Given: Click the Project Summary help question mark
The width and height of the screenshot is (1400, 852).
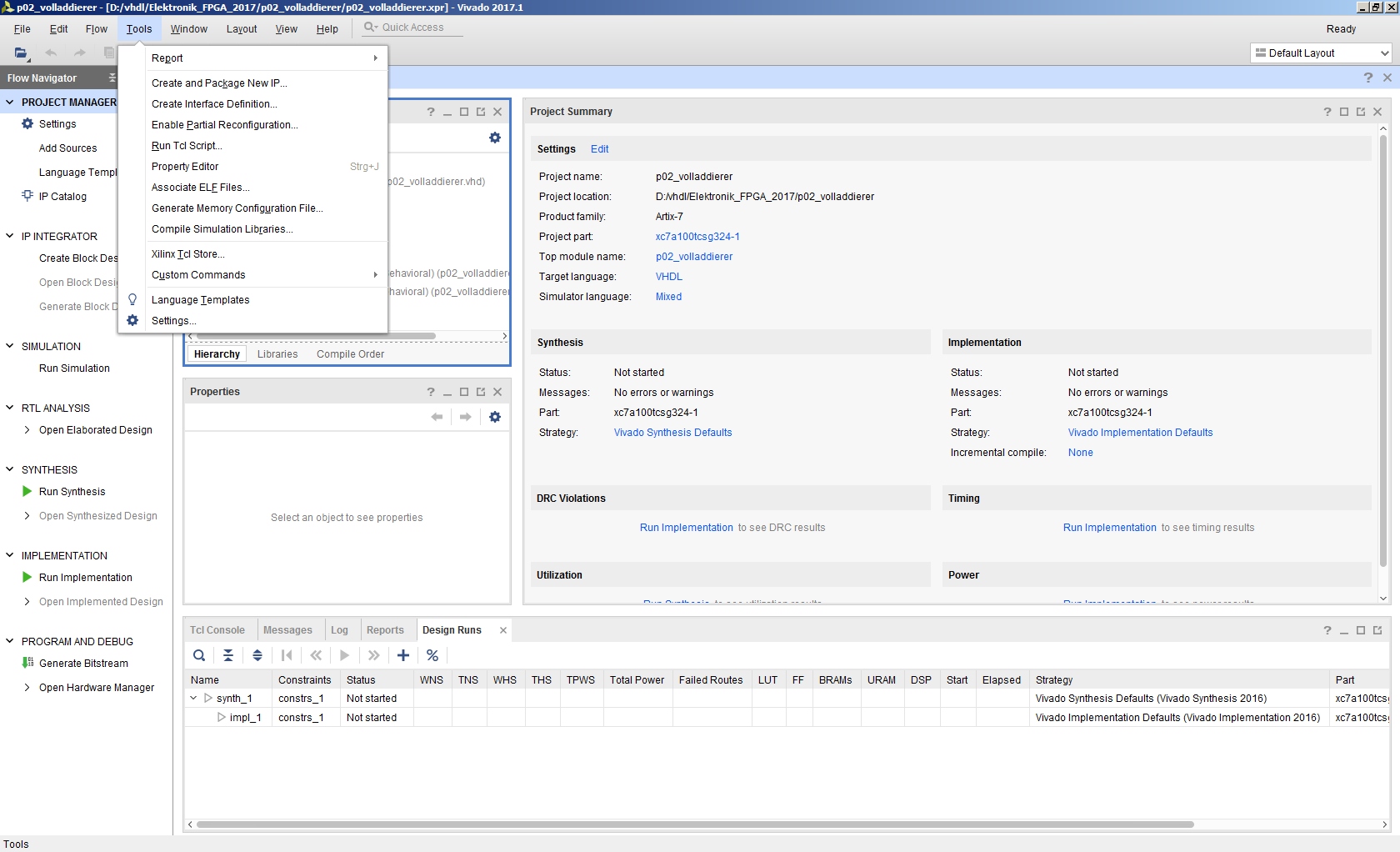Looking at the screenshot, I should pyautogui.click(x=1327, y=112).
